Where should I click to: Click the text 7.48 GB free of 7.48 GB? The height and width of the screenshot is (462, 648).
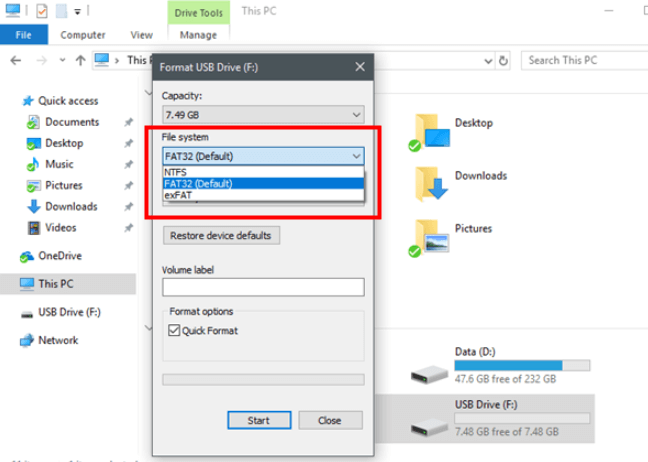pos(507,432)
